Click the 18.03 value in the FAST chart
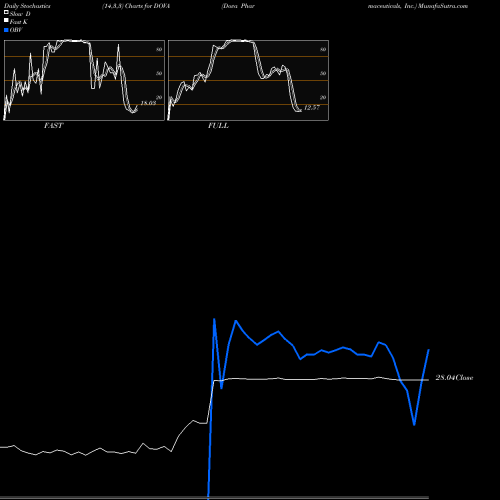 pyautogui.click(x=148, y=103)
